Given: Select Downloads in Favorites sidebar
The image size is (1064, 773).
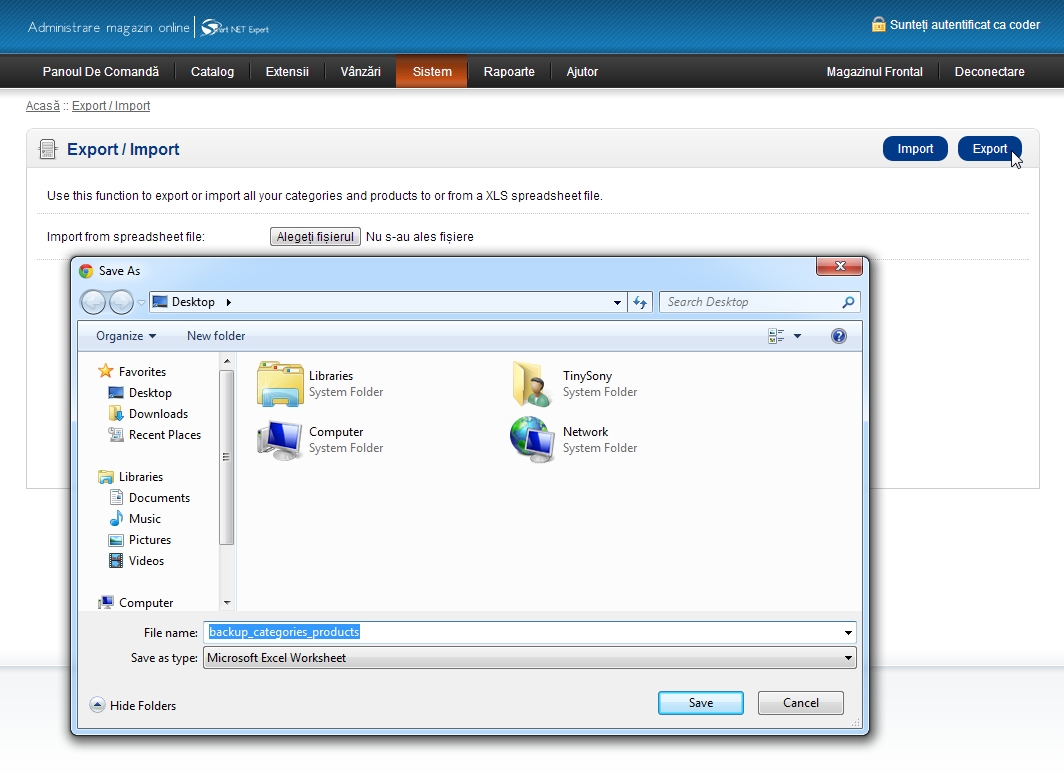Looking at the screenshot, I should coord(158,414).
